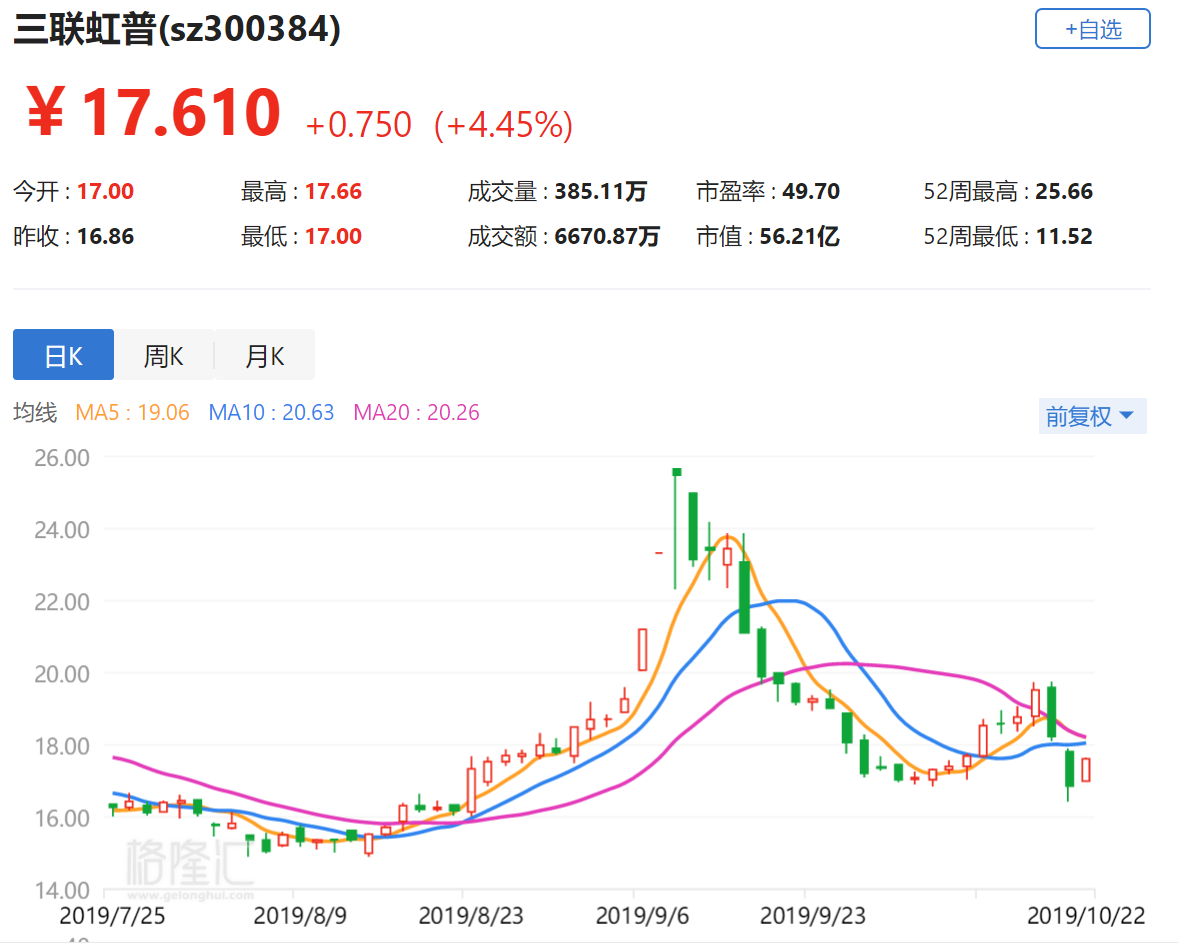Viewport: 1178px width, 943px height.
Task: Click the 2019/9/23 date axis label
Action: tap(813, 916)
